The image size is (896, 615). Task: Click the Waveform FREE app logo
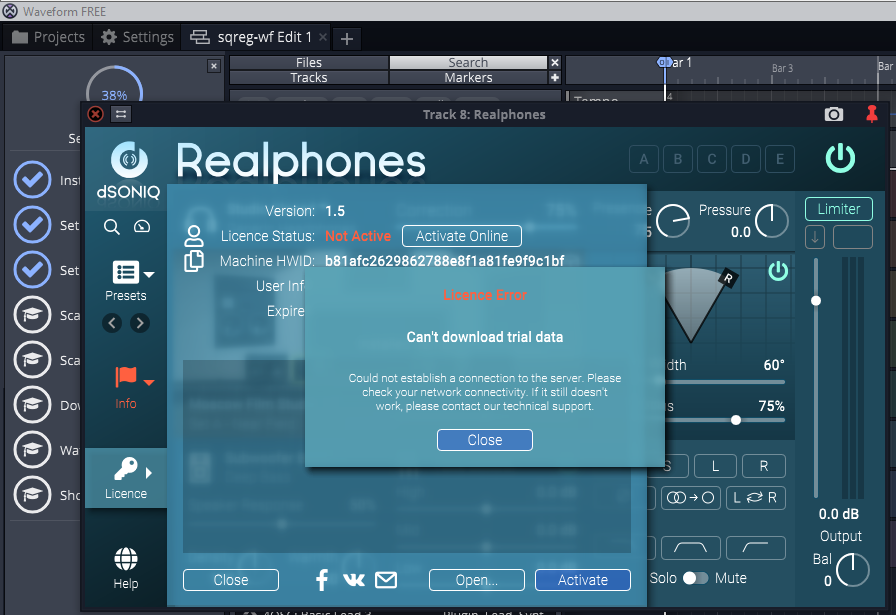(10, 11)
